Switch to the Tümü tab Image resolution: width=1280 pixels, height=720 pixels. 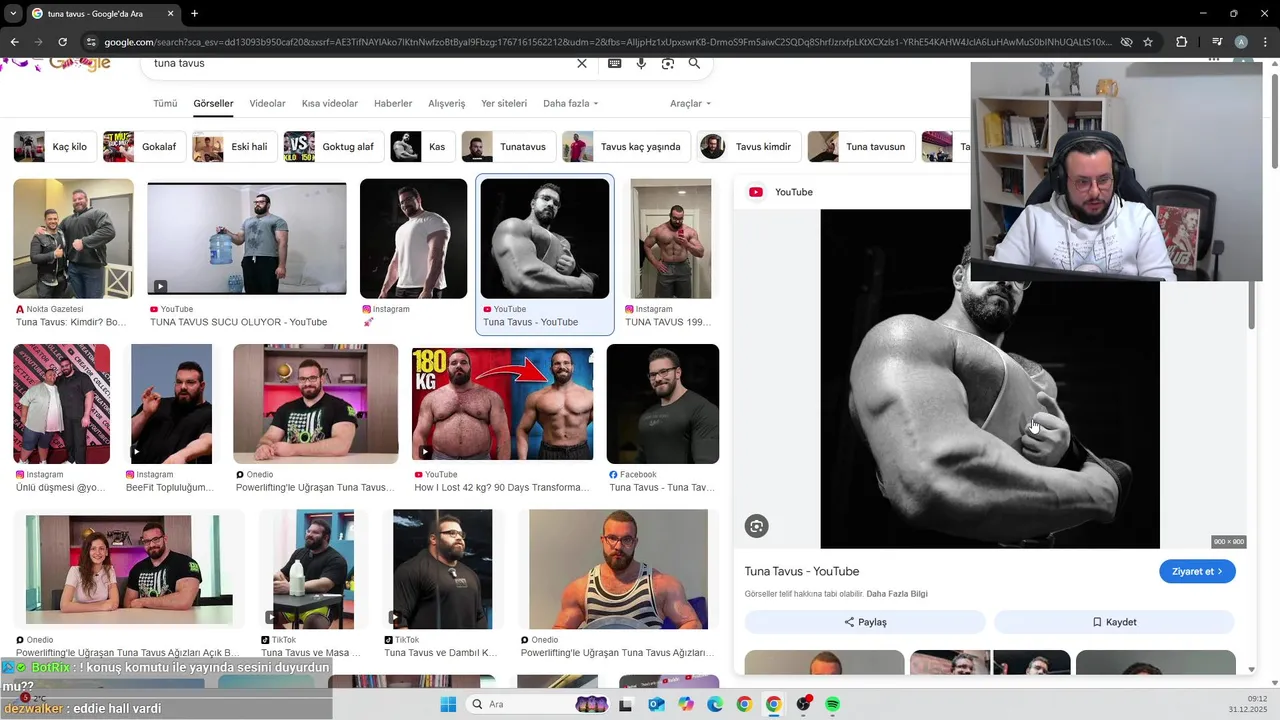click(165, 103)
